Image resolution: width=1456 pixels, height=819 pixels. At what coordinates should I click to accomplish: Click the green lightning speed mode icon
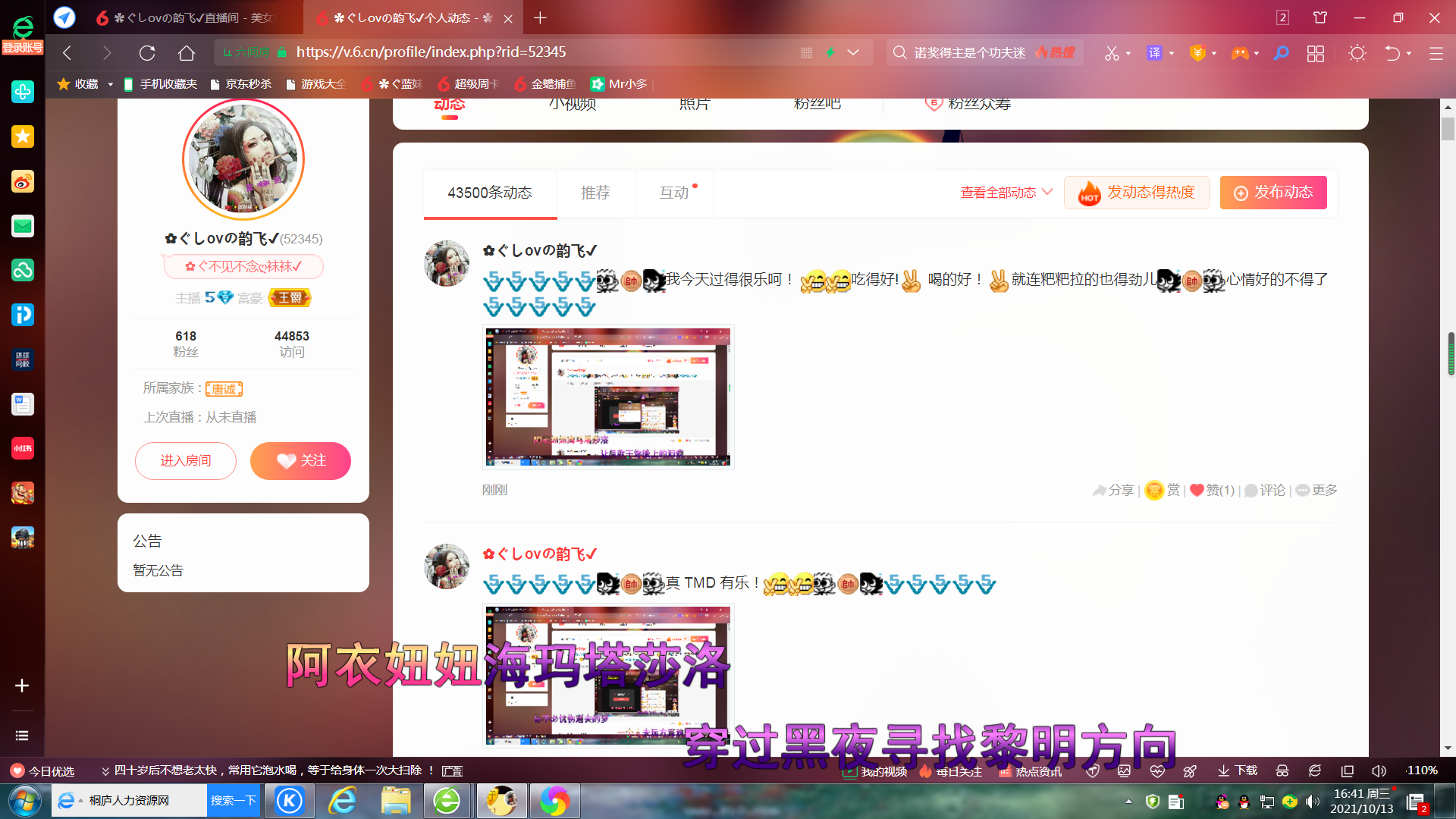click(x=830, y=52)
